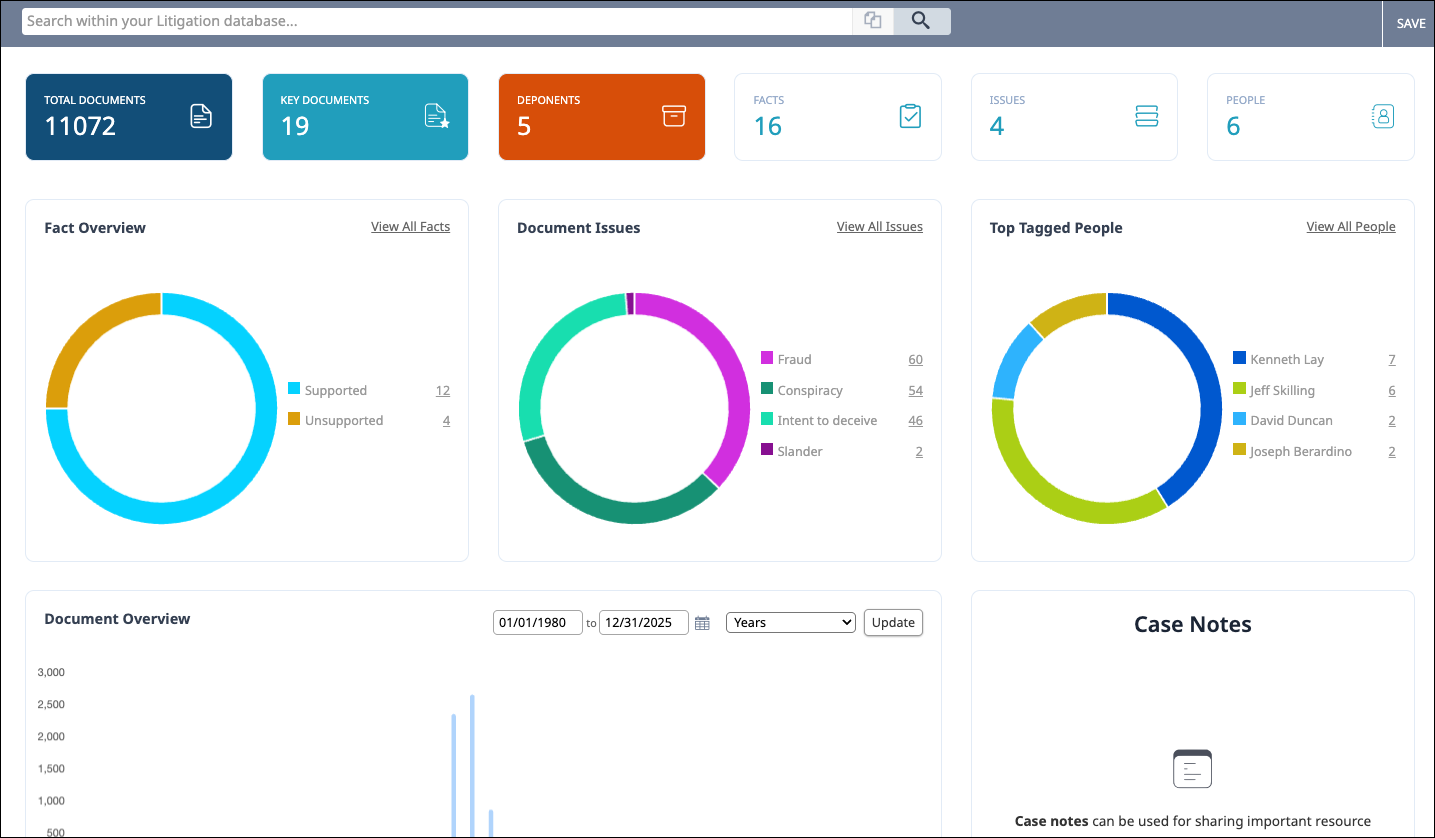Image resolution: width=1435 pixels, height=838 pixels.
Task: Open the Supported facts count 12
Action: tap(443, 391)
